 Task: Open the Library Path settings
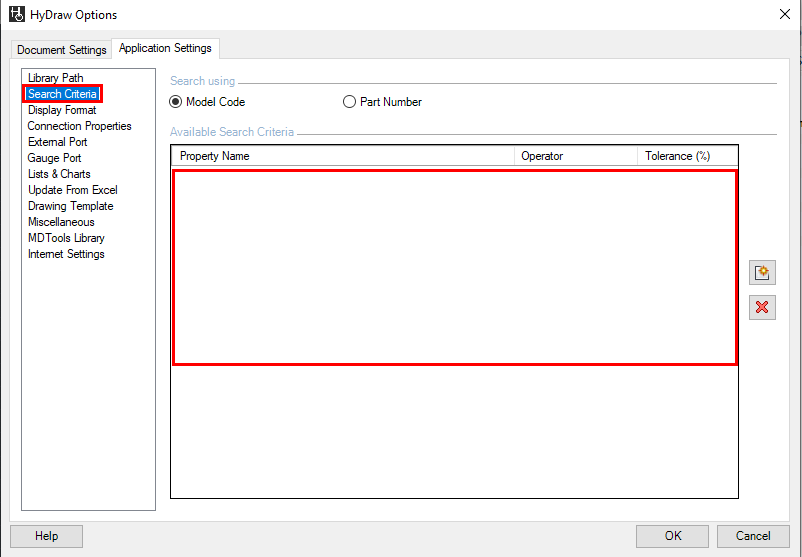(x=56, y=78)
